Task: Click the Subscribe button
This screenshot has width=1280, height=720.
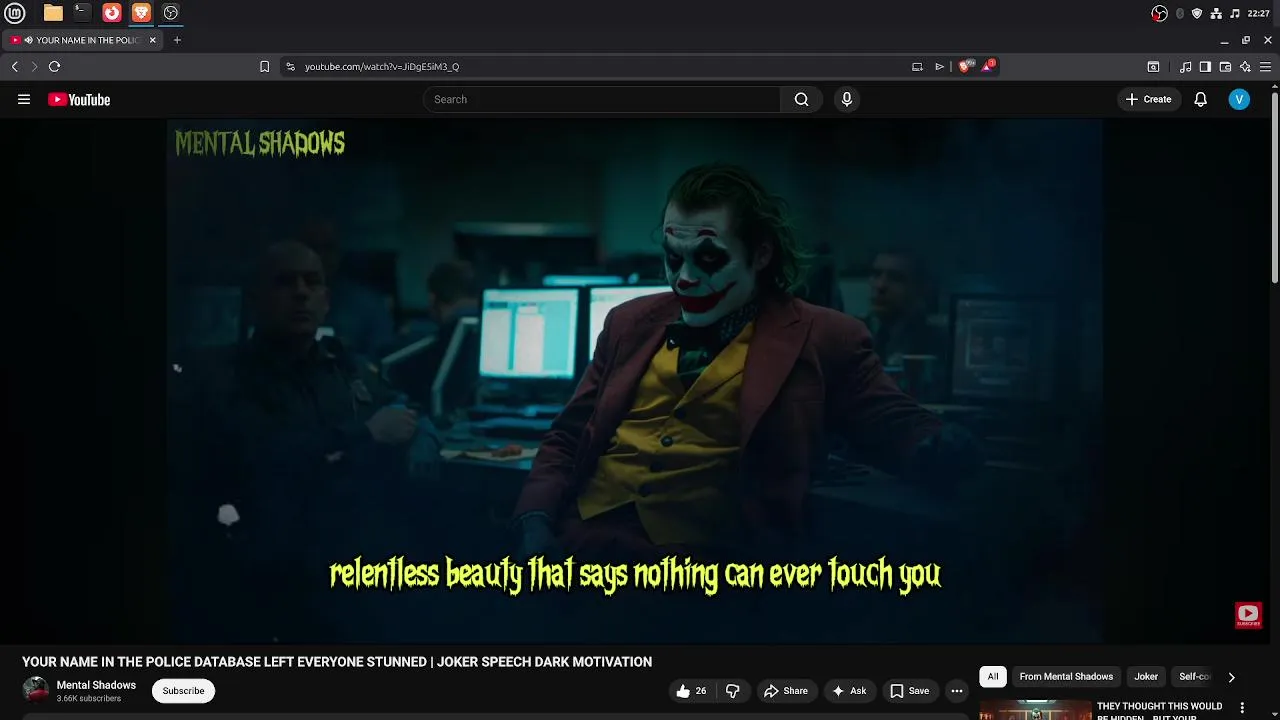Action: (x=183, y=691)
